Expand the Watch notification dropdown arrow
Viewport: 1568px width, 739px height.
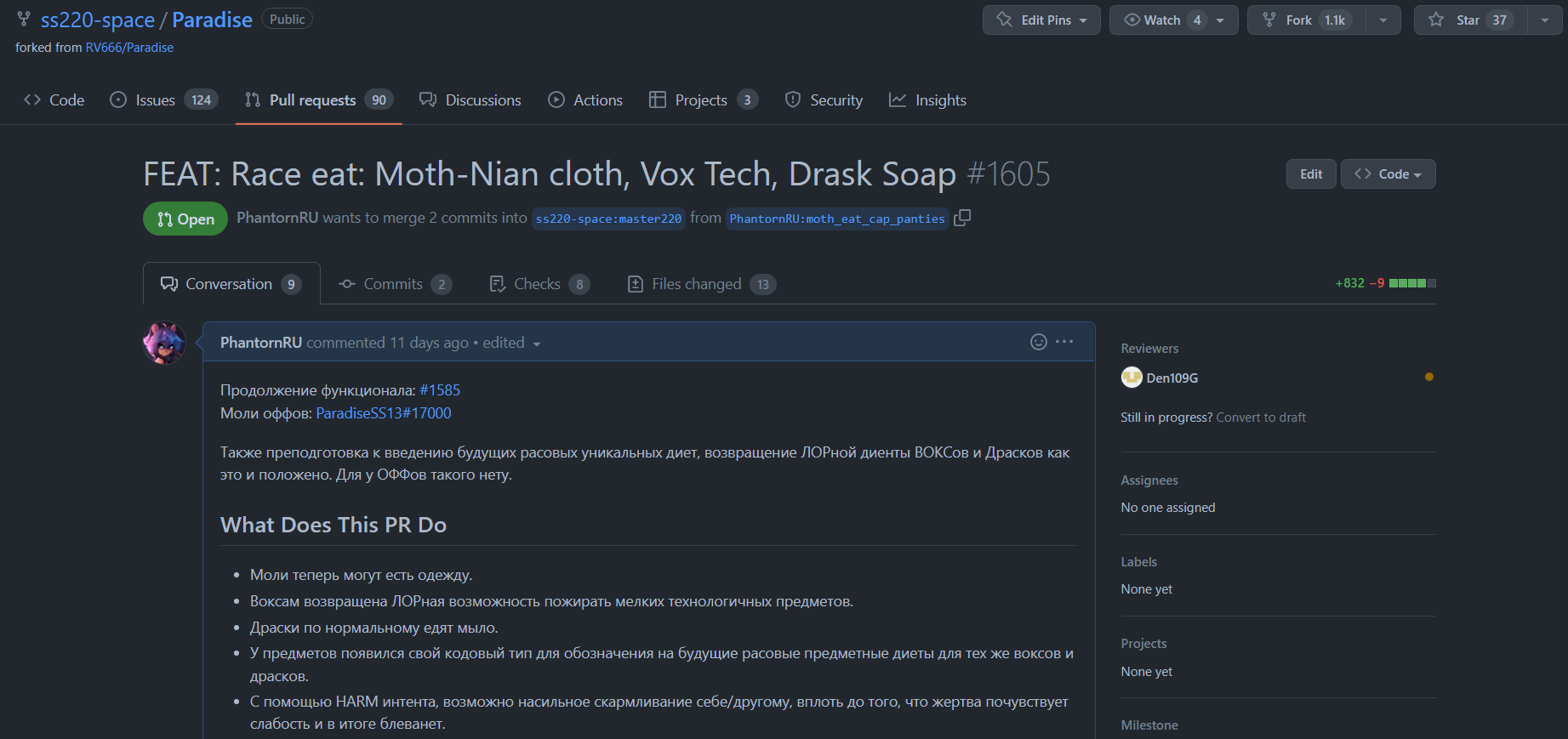[1221, 20]
